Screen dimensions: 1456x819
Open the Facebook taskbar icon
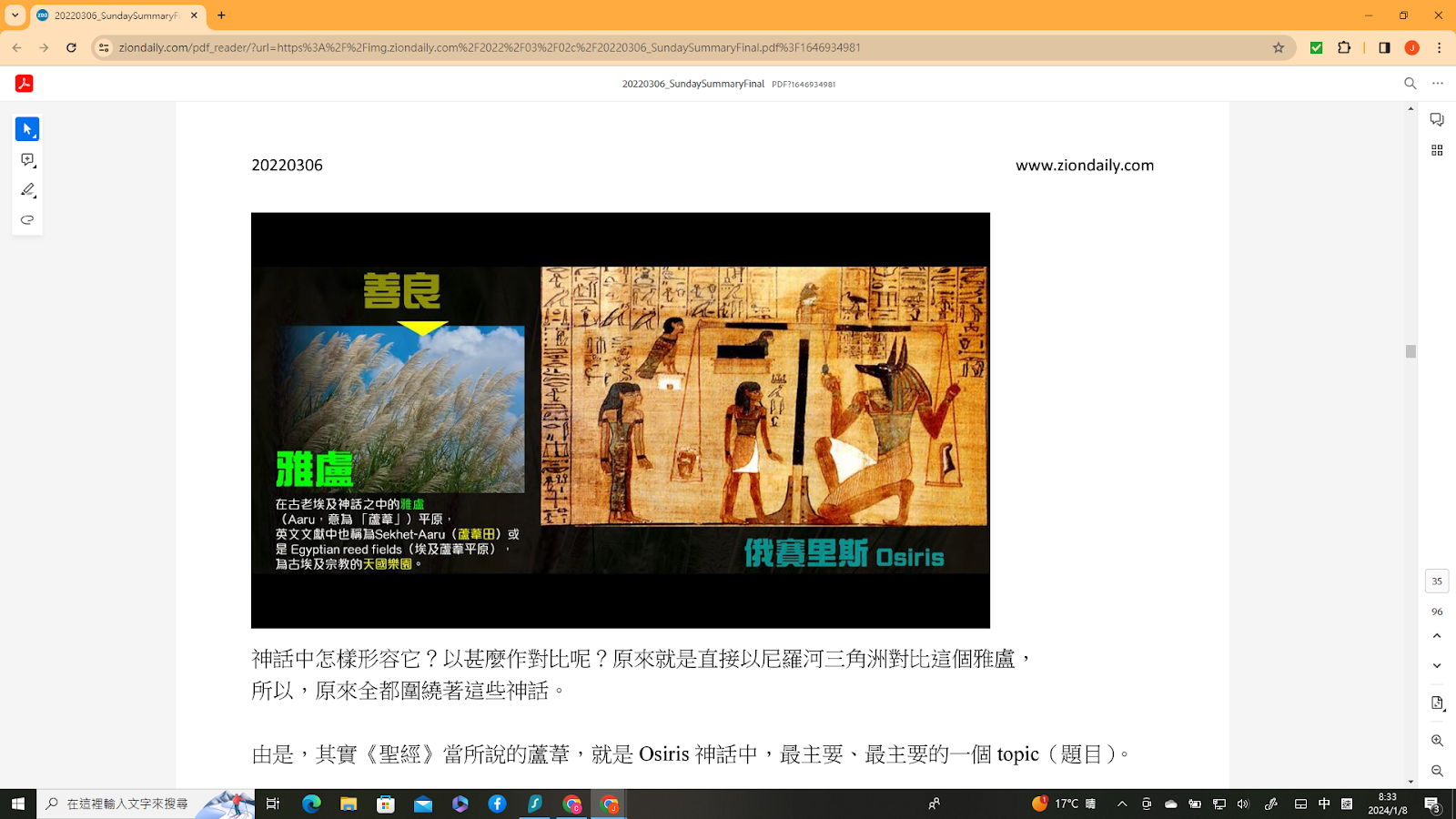[497, 804]
